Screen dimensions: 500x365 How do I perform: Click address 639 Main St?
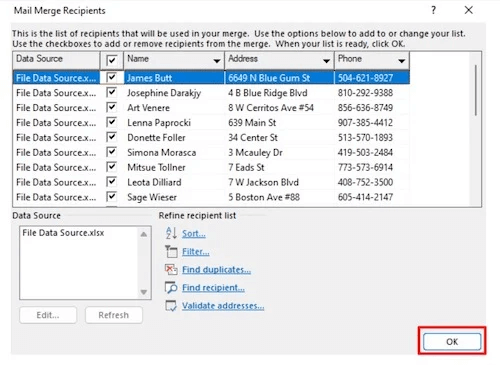coord(252,123)
